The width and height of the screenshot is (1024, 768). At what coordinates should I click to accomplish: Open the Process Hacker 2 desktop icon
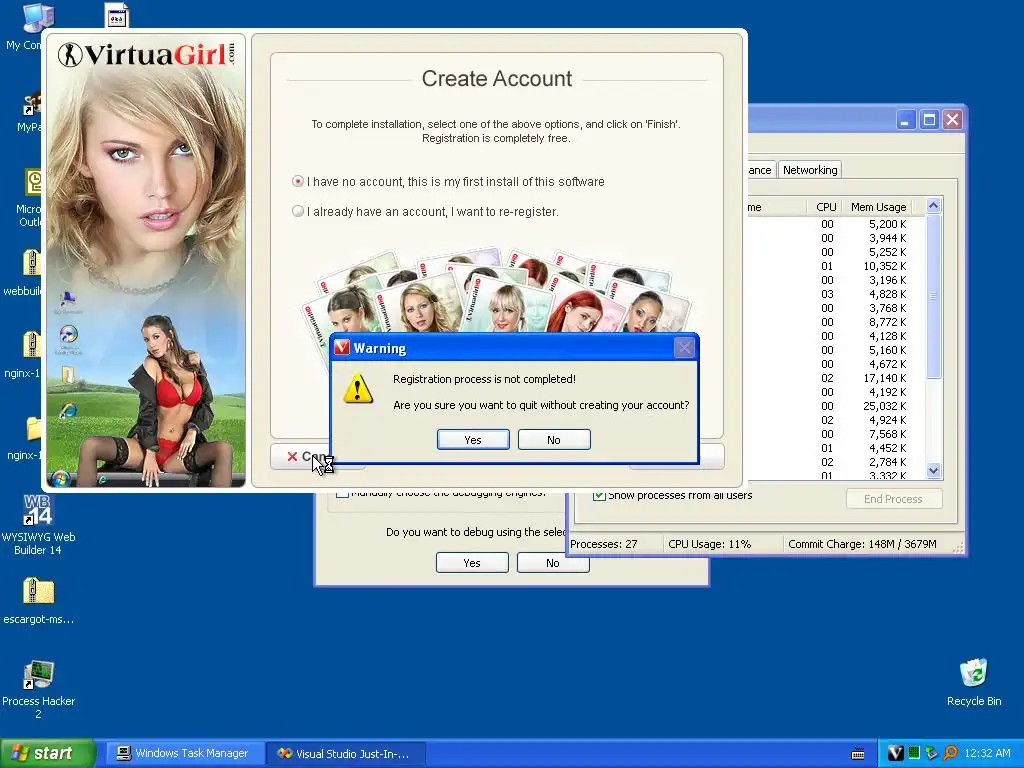tap(38, 675)
